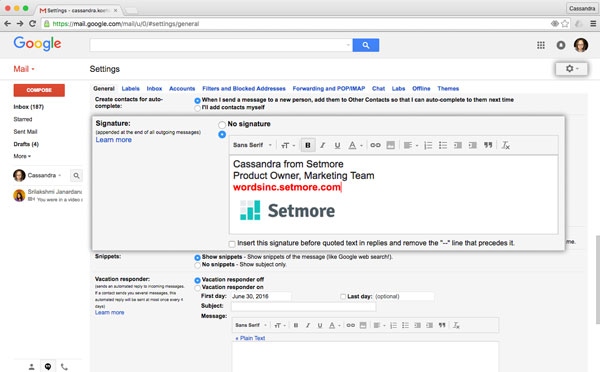The image size is (600, 372).
Task: Indent more in signature editor
Action: [473, 145]
